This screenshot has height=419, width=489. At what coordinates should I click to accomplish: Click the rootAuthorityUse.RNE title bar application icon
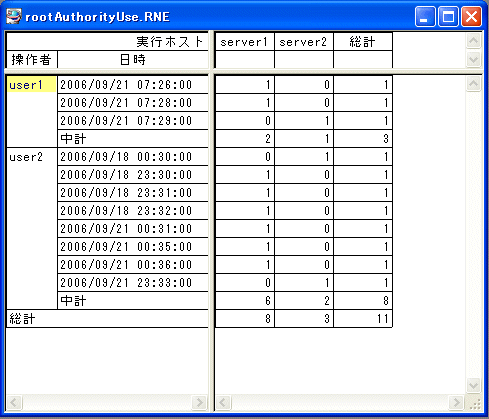coord(14,16)
